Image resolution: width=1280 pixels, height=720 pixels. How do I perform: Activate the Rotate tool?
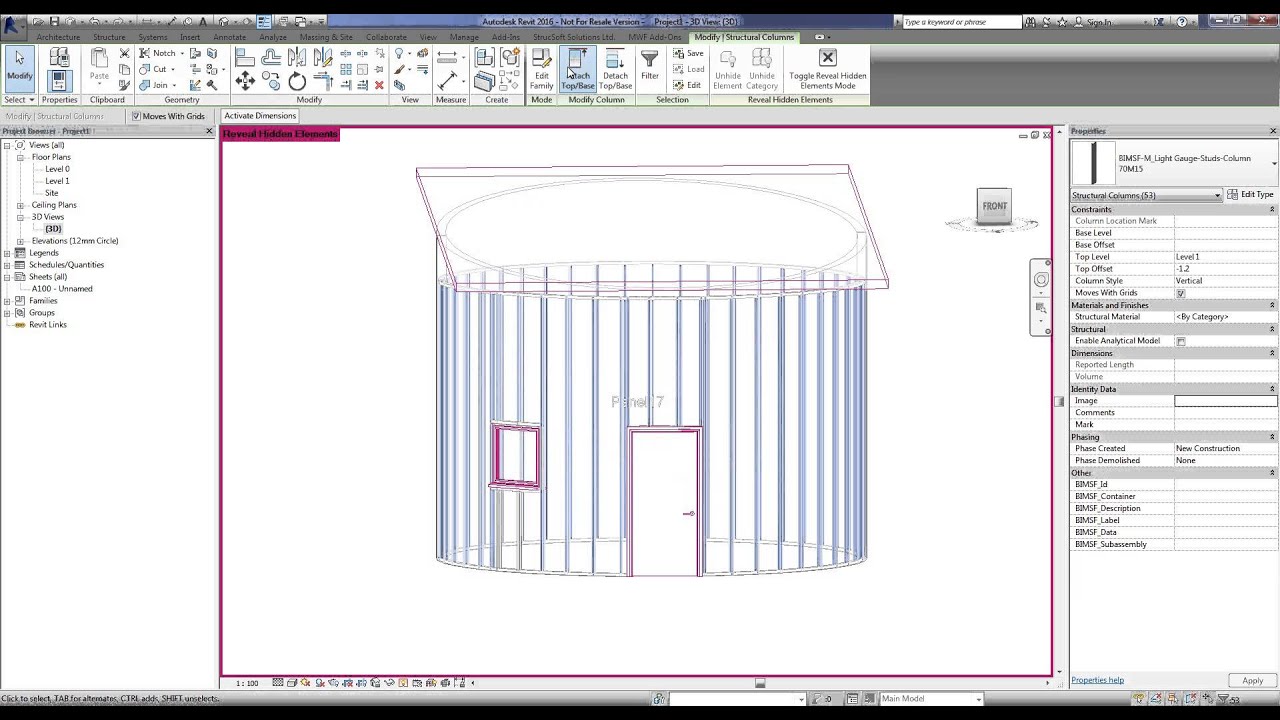tap(297, 83)
